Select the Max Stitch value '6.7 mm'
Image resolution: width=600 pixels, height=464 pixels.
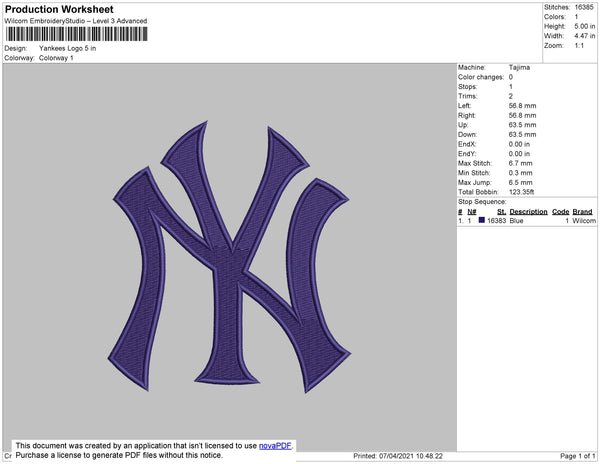pyautogui.click(x=520, y=163)
